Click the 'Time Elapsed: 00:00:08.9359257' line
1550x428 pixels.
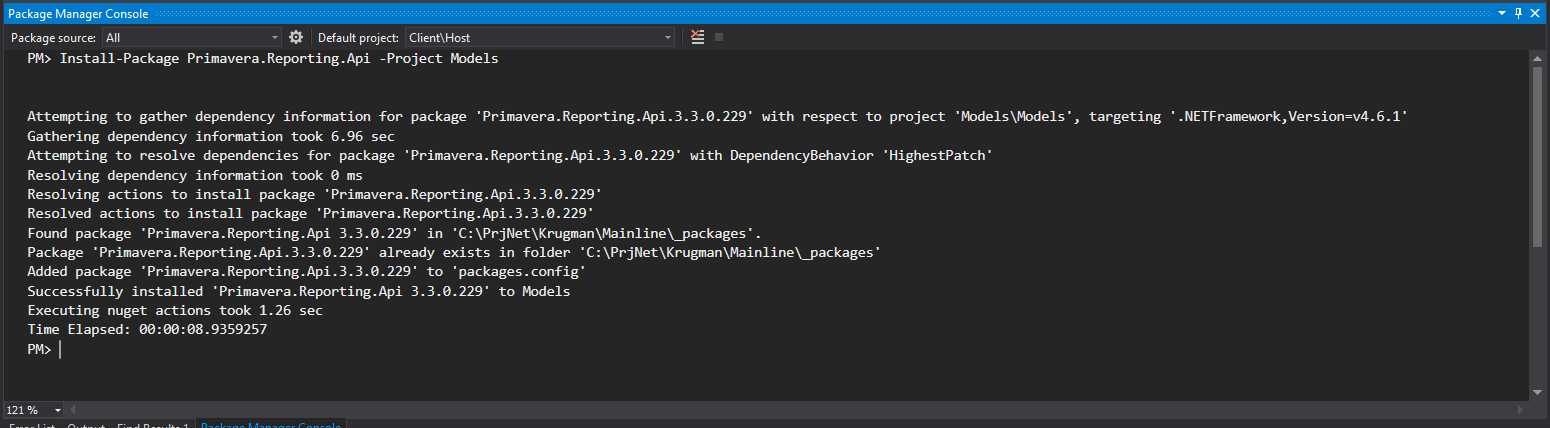click(x=147, y=329)
